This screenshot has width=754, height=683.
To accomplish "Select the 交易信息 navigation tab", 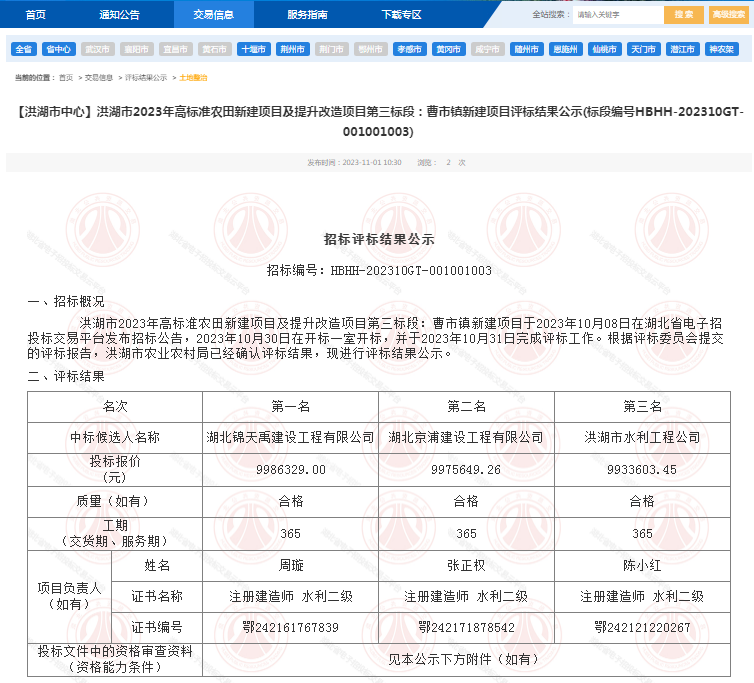I will click(214, 15).
